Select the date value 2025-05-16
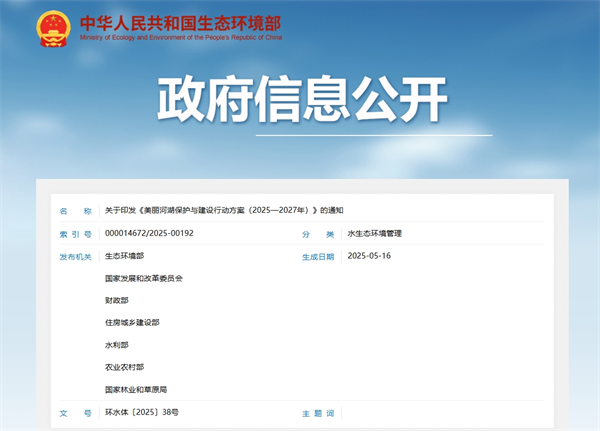The height and width of the screenshot is (431, 600). pyautogui.click(x=369, y=256)
